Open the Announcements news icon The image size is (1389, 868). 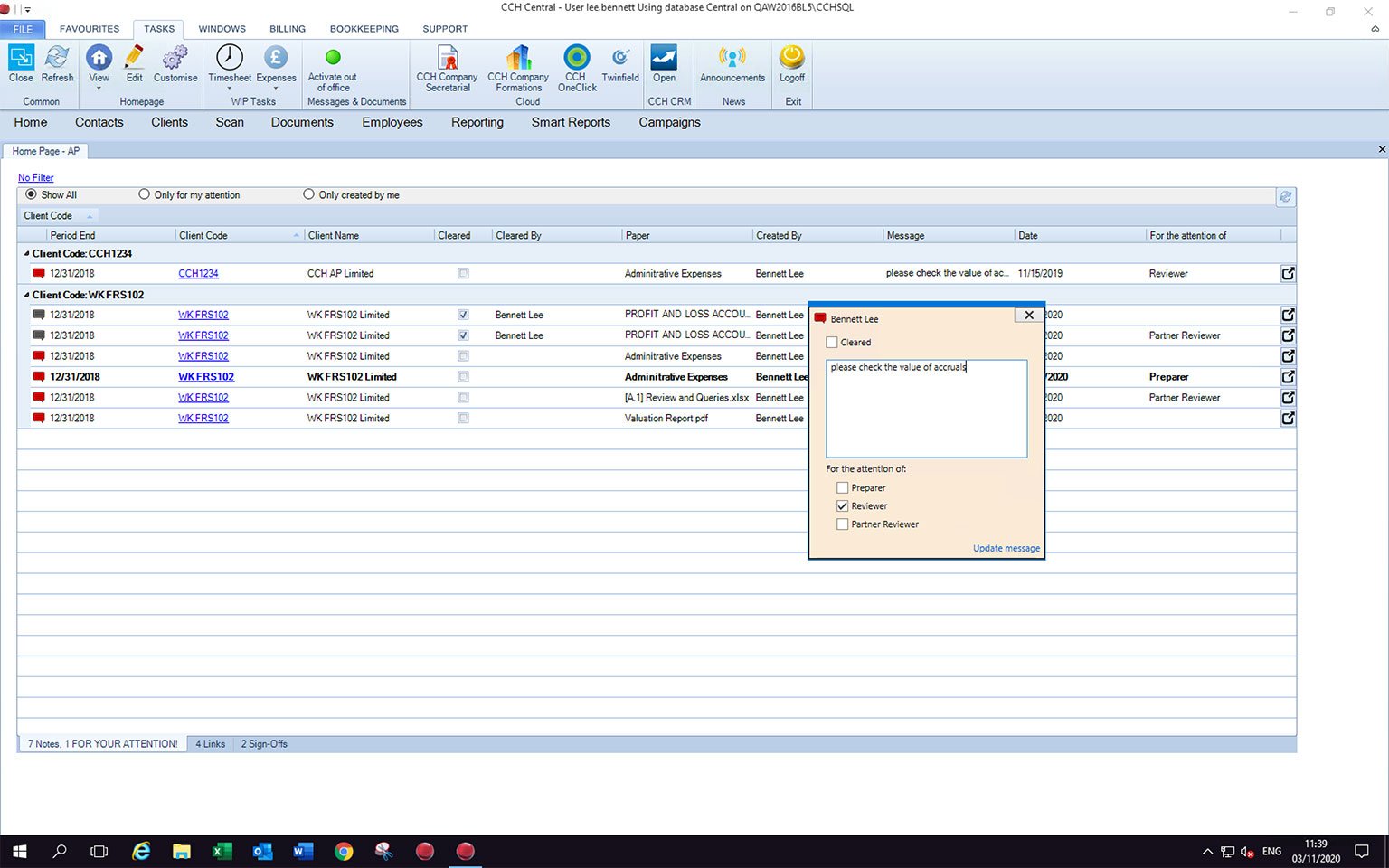732,58
